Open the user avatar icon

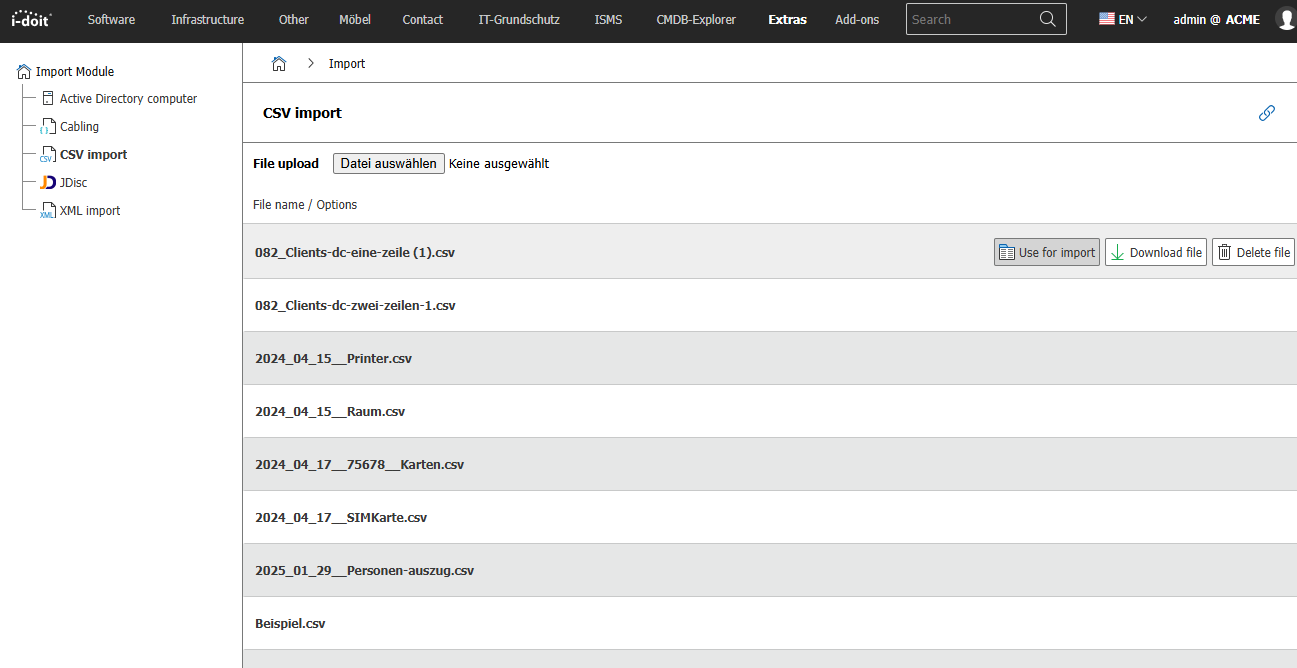tap(1287, 19)
